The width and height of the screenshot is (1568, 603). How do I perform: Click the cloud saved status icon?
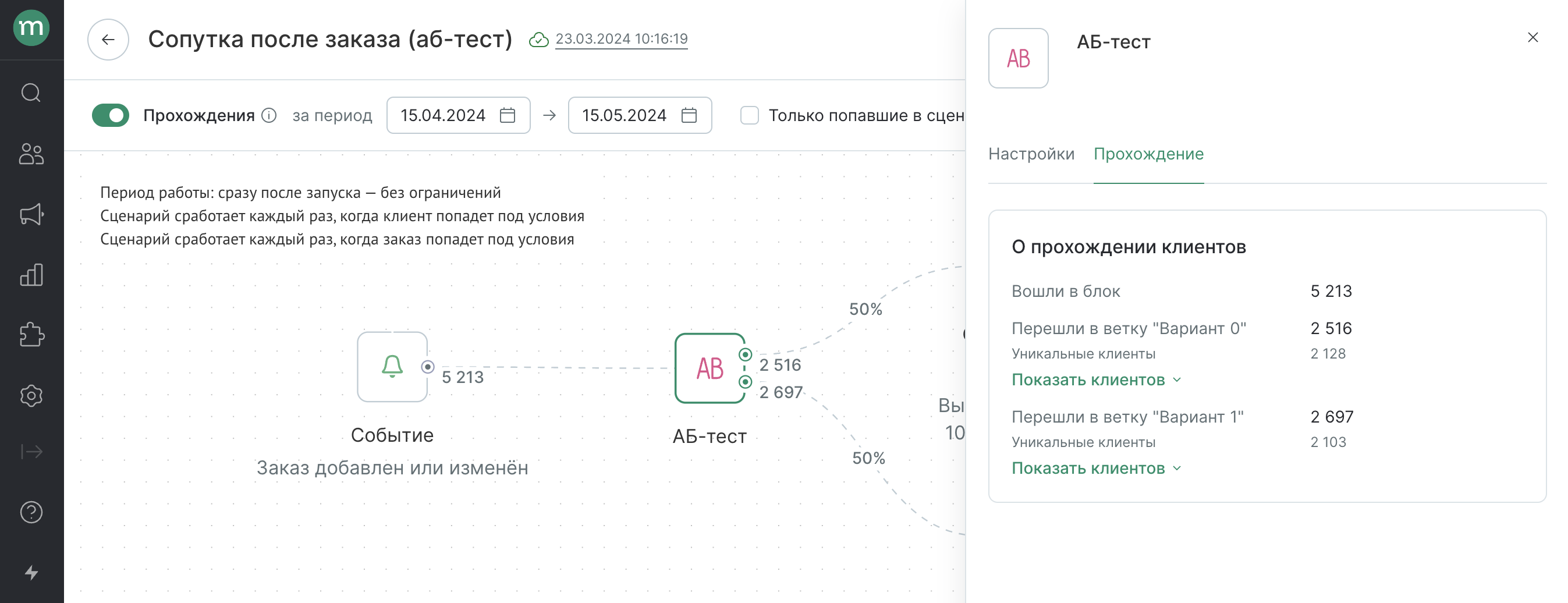pyautogui.click(x=538, y=40)
